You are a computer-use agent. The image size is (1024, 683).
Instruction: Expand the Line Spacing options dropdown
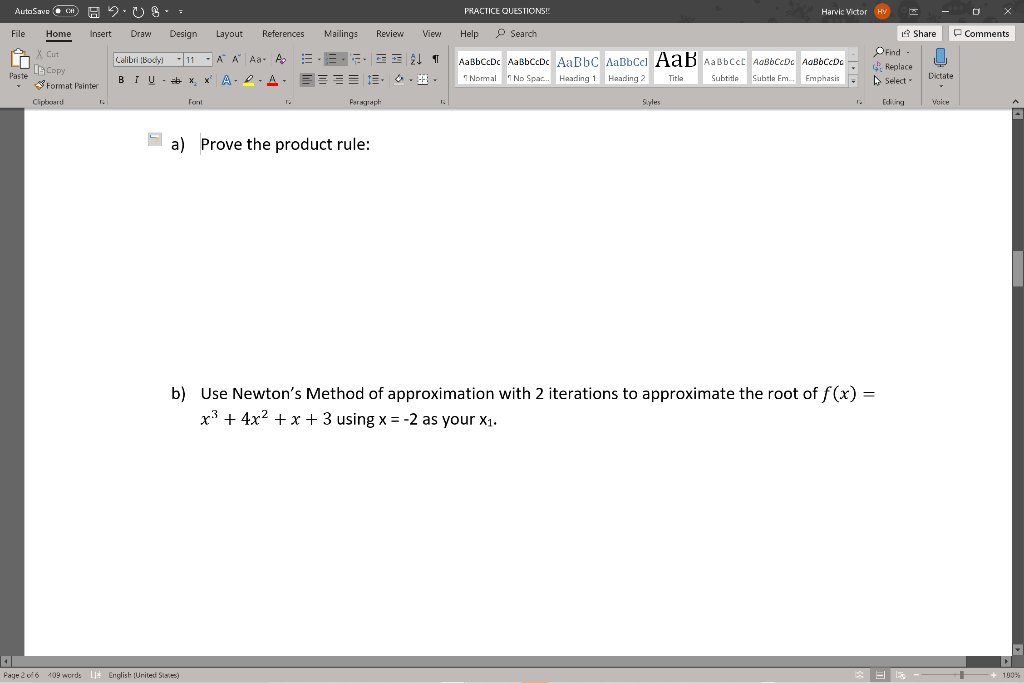(383, 78)
